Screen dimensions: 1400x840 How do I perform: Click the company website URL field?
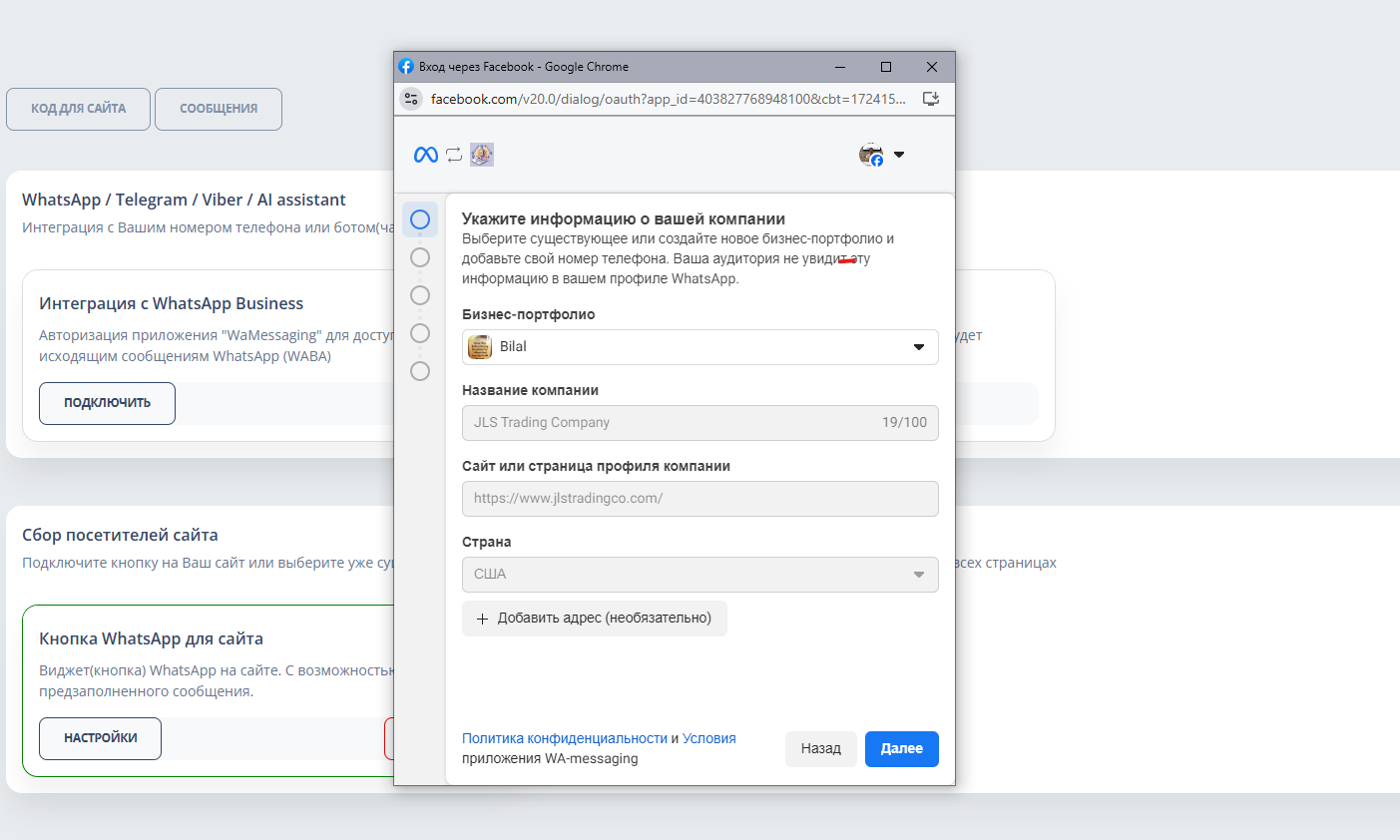tap(700, 499)
